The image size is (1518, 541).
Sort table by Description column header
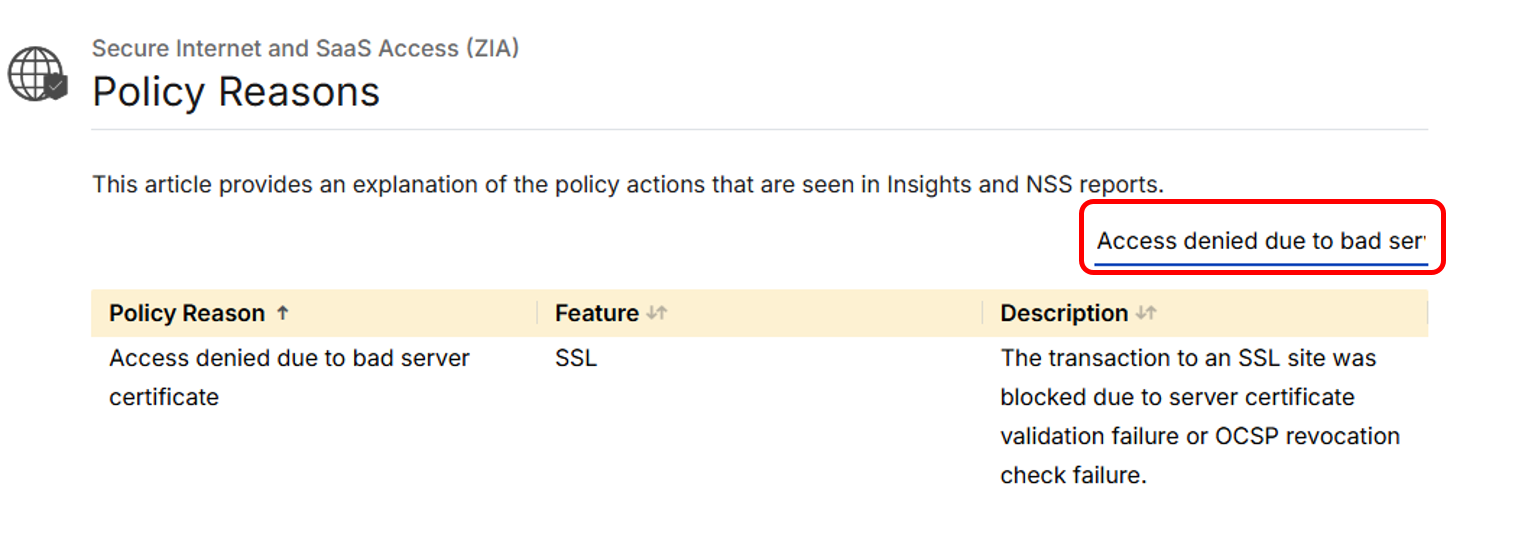[x=1064, y=313]
